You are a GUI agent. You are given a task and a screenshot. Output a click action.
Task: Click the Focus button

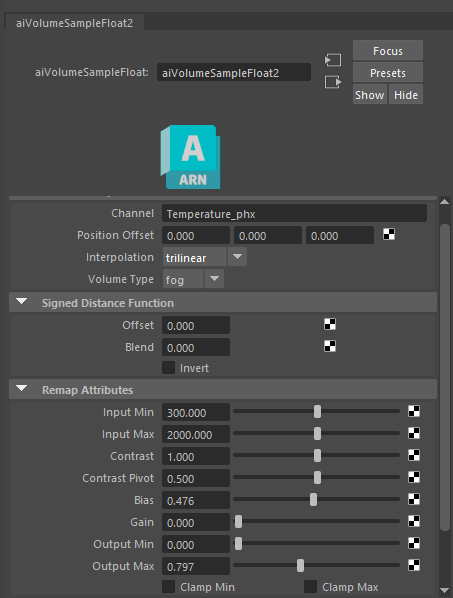tap(388, 50)
